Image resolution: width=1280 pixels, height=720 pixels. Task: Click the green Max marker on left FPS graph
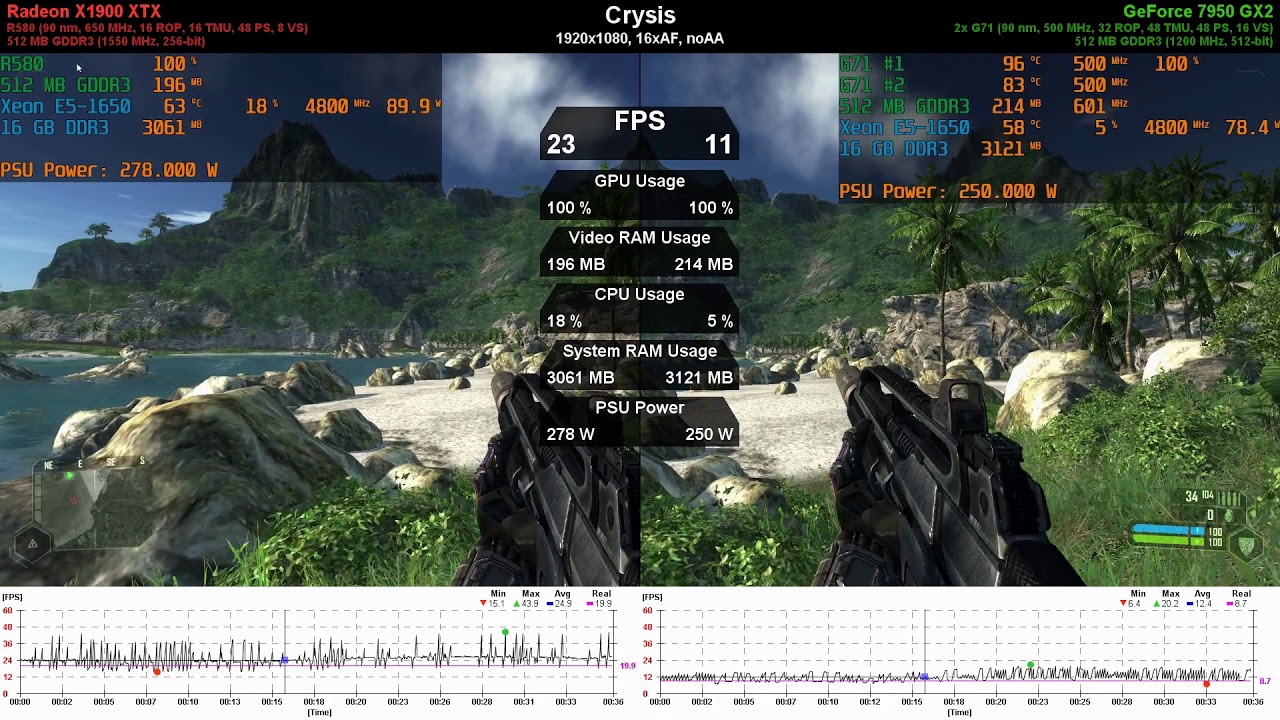[x=505, y=632]
